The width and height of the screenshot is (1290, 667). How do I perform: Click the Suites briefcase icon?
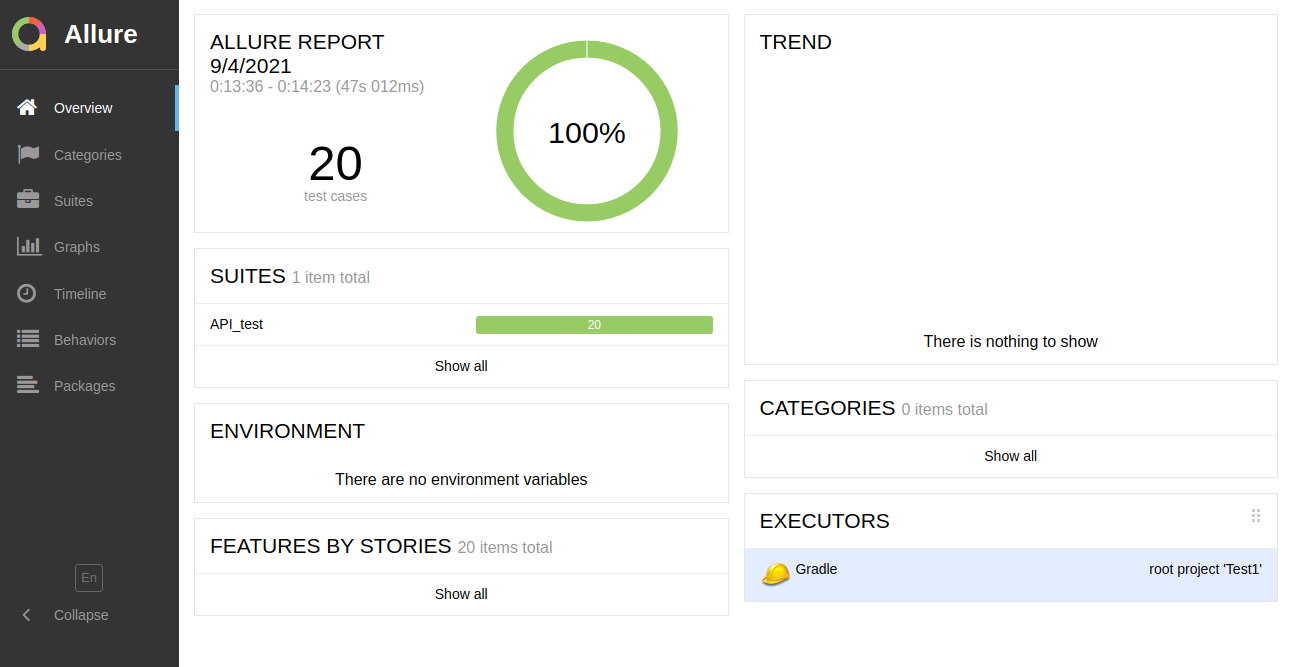28,200
